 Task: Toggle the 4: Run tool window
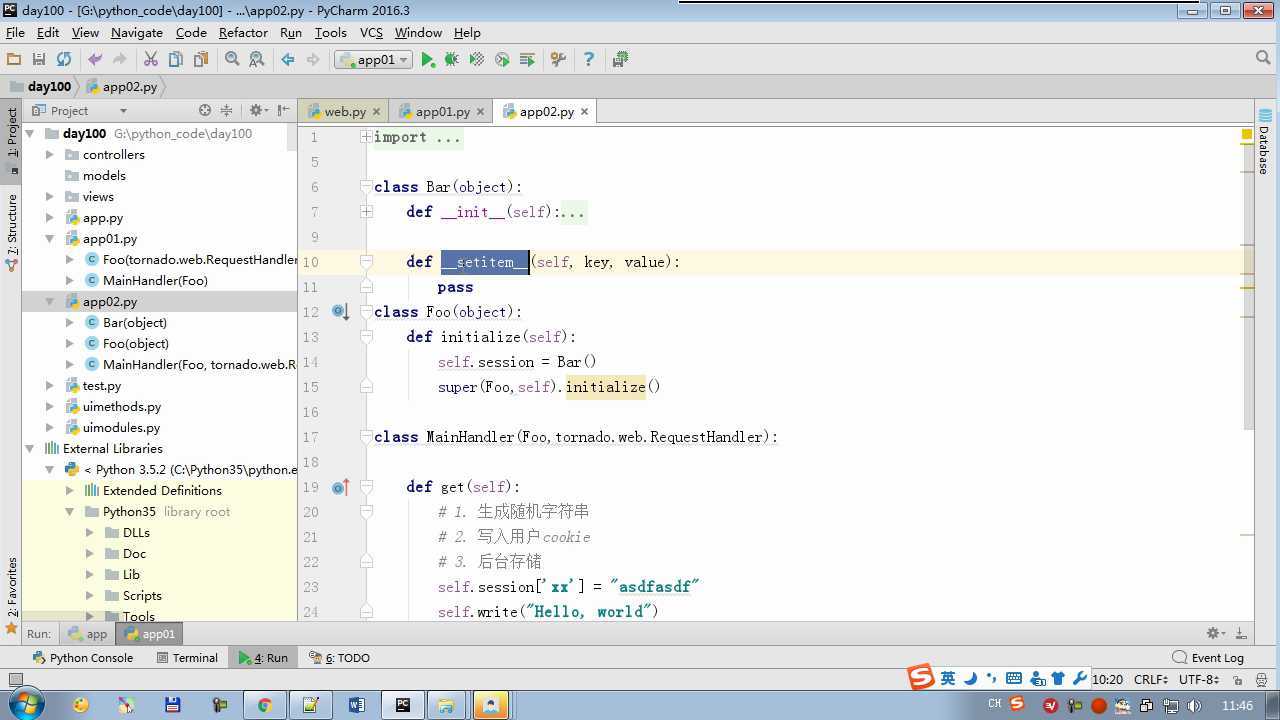tap(263, 658)
